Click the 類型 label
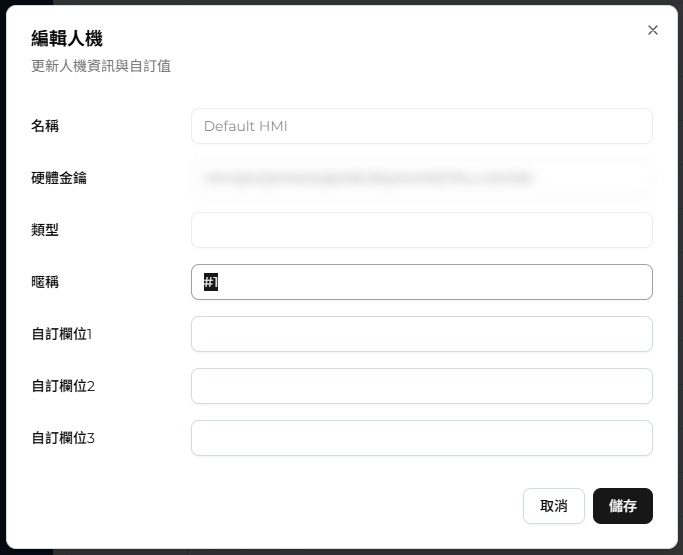683x555 pixels. click(44, 230)
